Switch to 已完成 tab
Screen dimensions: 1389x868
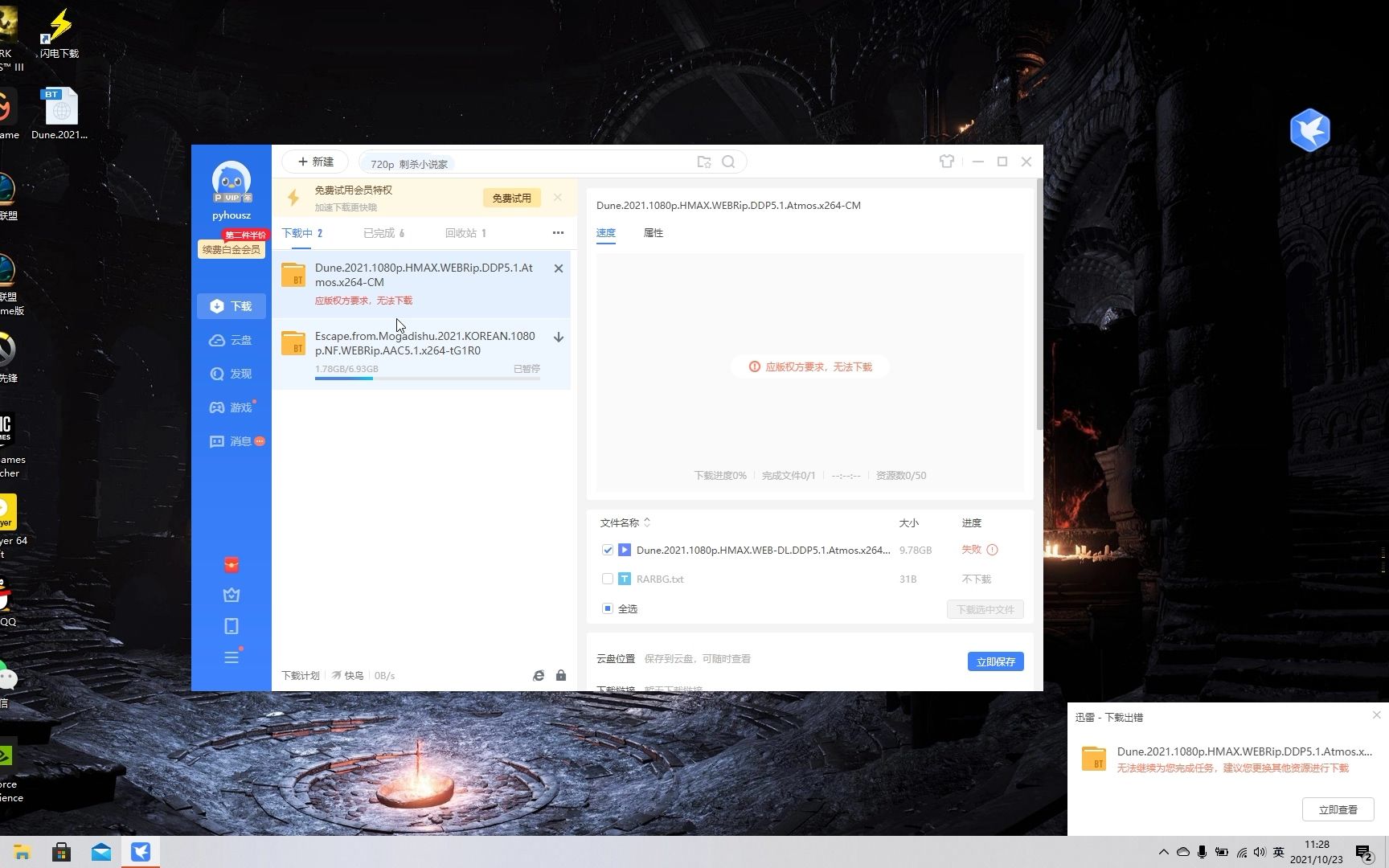tap(384, 233)
